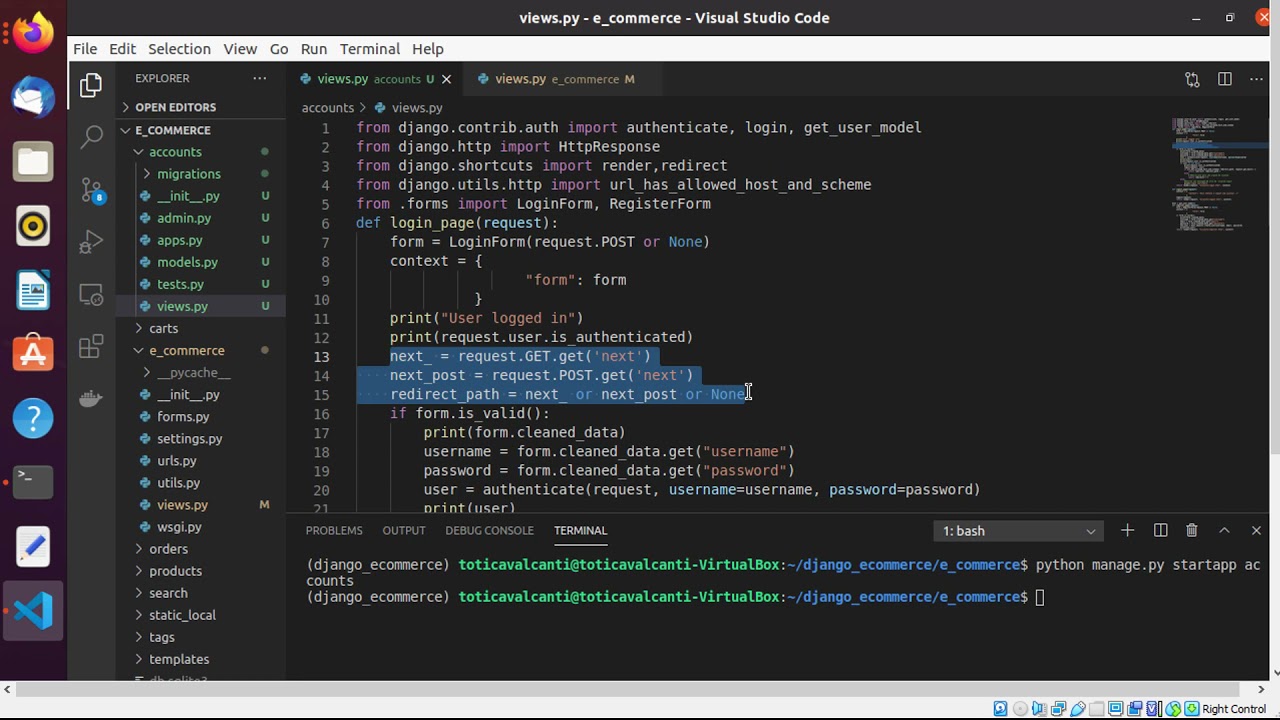Open the Run menu
1280x720 pixels.
(314, 49)
